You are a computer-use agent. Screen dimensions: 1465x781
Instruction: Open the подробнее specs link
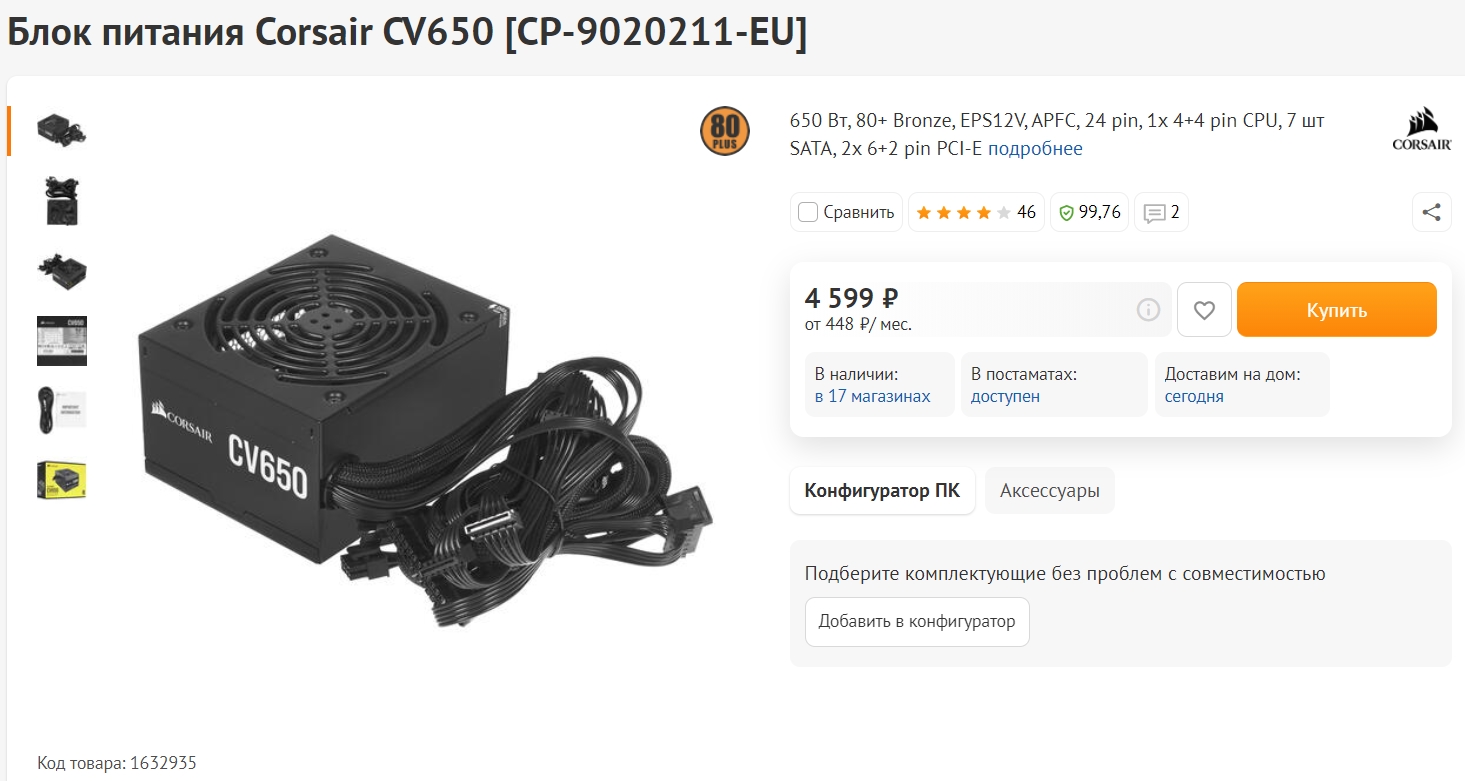(x=1035, y=149)
